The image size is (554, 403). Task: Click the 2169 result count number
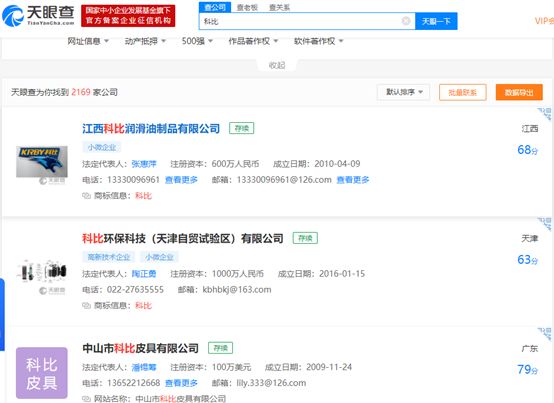(x=81, y=92)
